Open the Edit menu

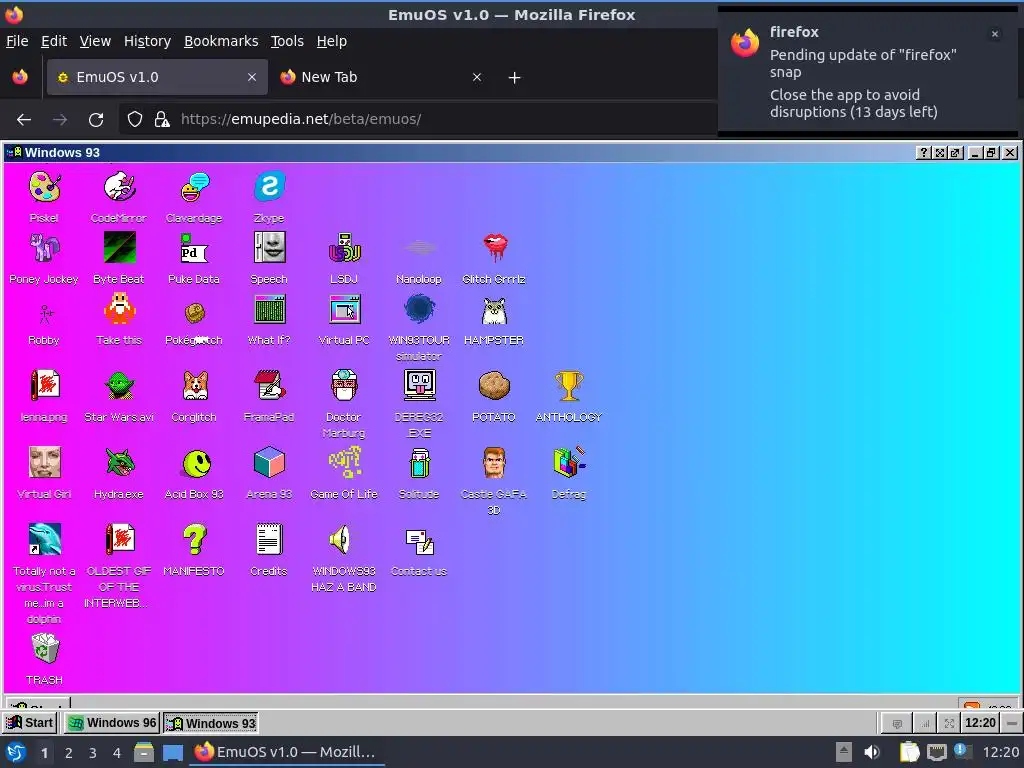[54, 41]
